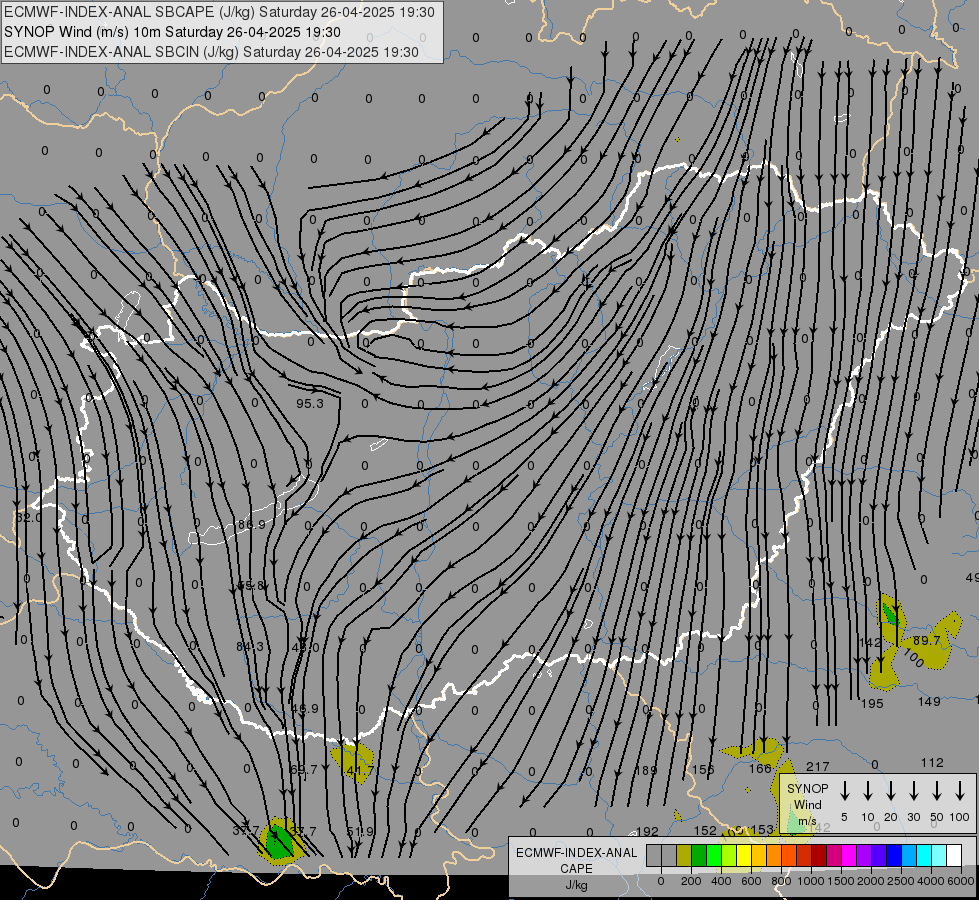This screenshot has width=979, height=900.
Task: Pick the dark green CAPE legend swatch
Action: [x=699, y=856]
